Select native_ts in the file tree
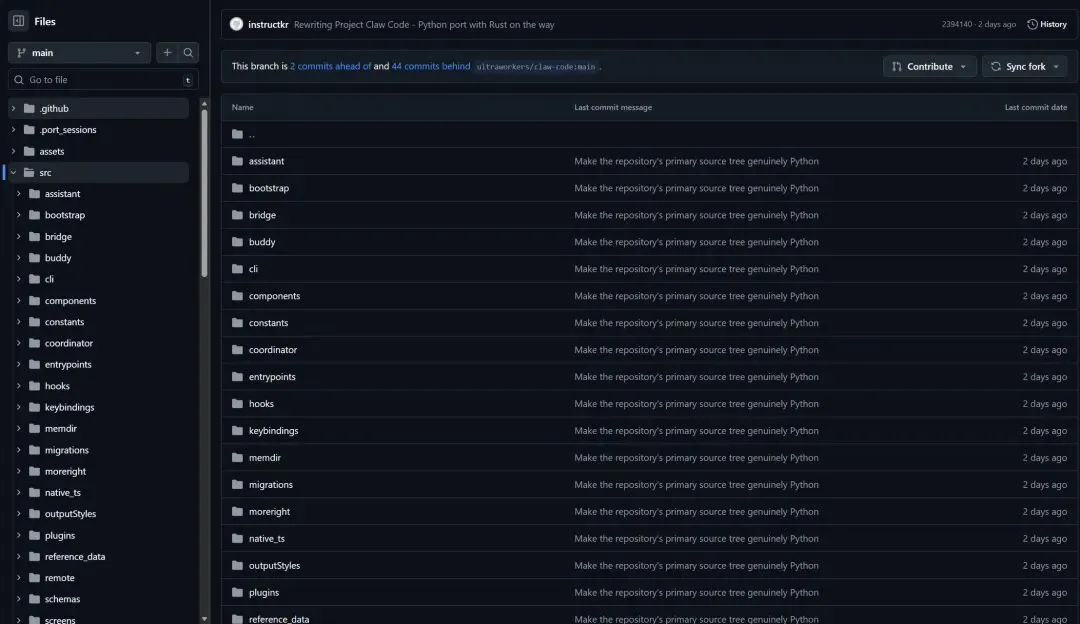 pos(63,492)
